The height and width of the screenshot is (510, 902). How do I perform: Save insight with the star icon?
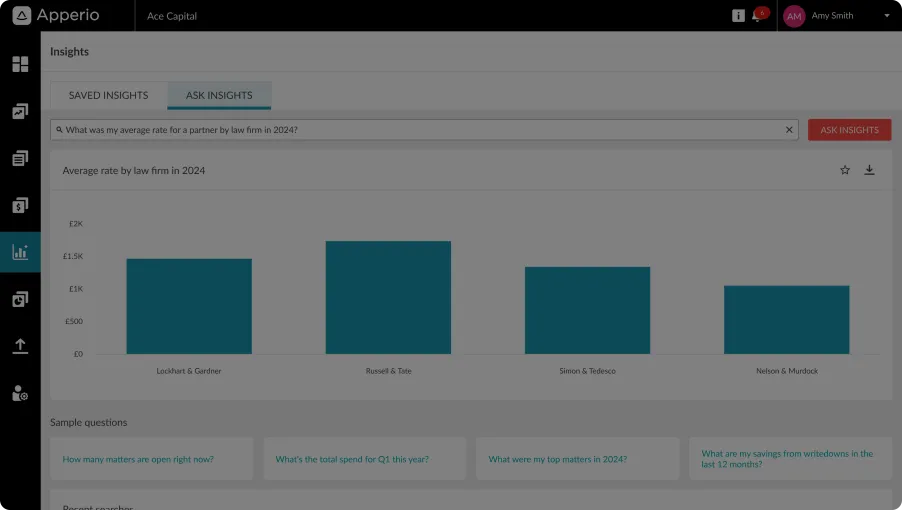[844, 170]
